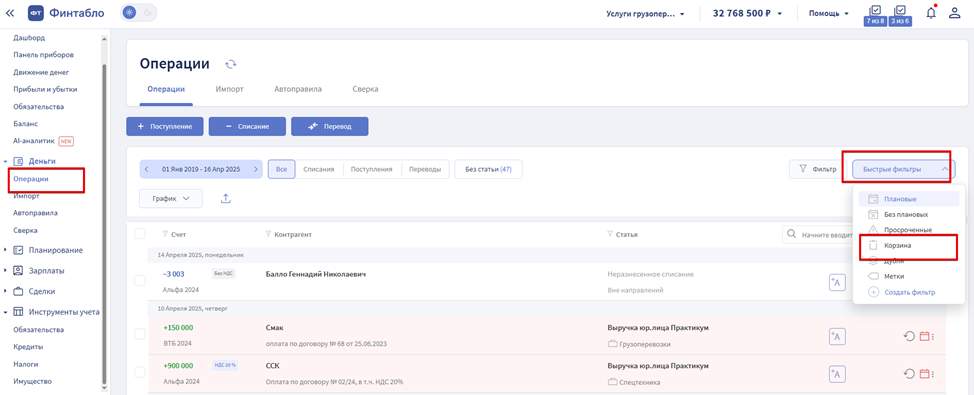974x395 pixels.
Task: Select the Списания segment filter
Action: [x=319, y=169]
